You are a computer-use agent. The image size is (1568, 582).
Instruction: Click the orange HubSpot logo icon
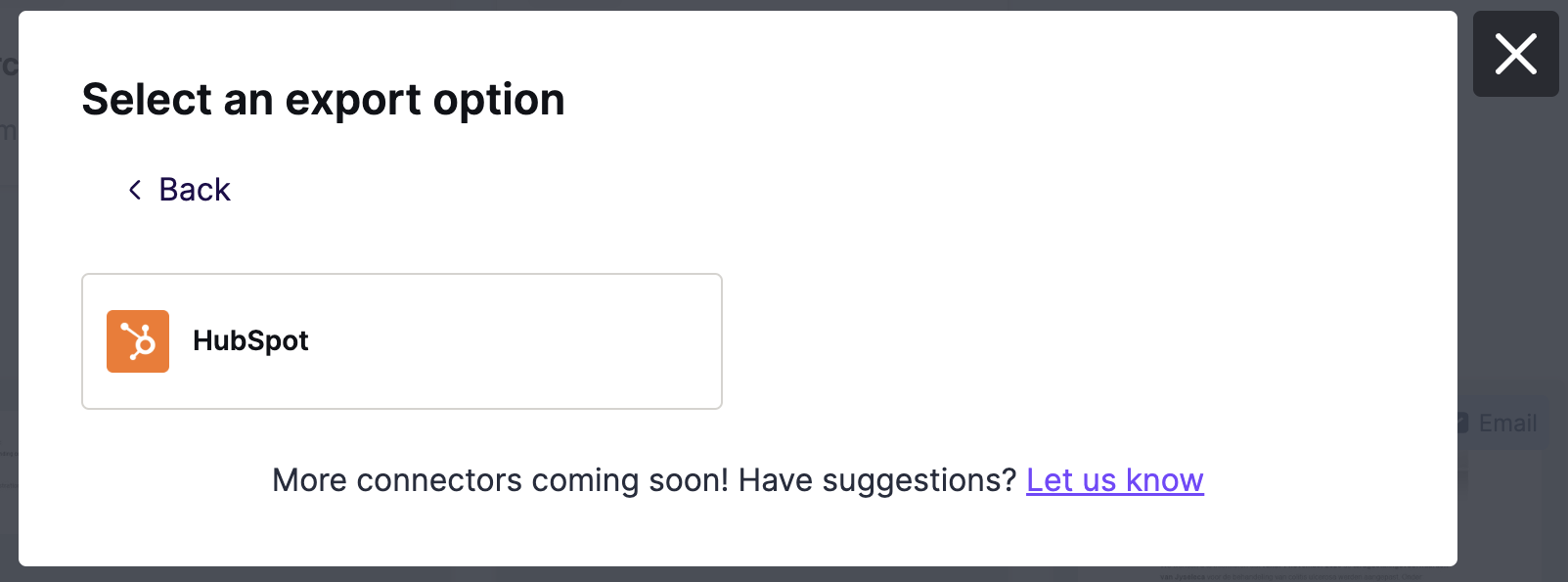[138, 341]
